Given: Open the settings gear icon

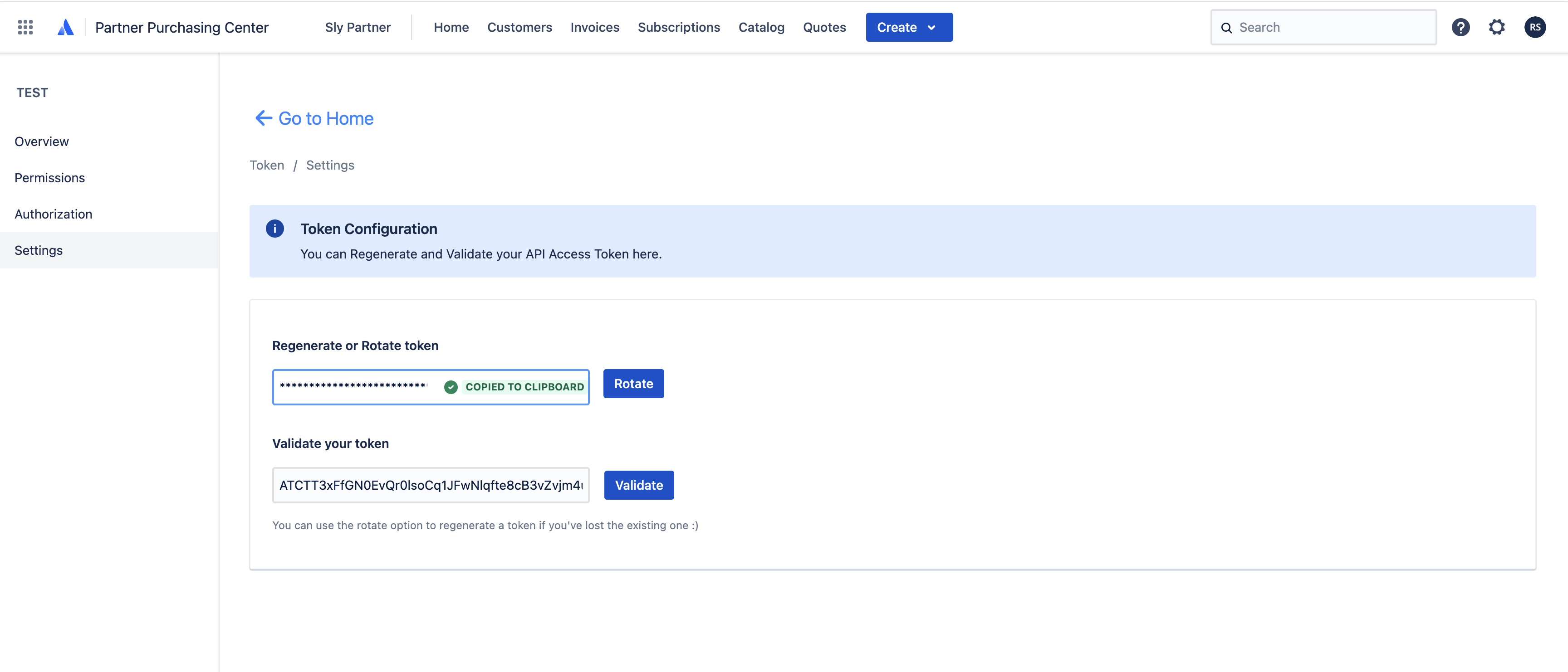Looking at the screenshot, I should pos(1497,27).
